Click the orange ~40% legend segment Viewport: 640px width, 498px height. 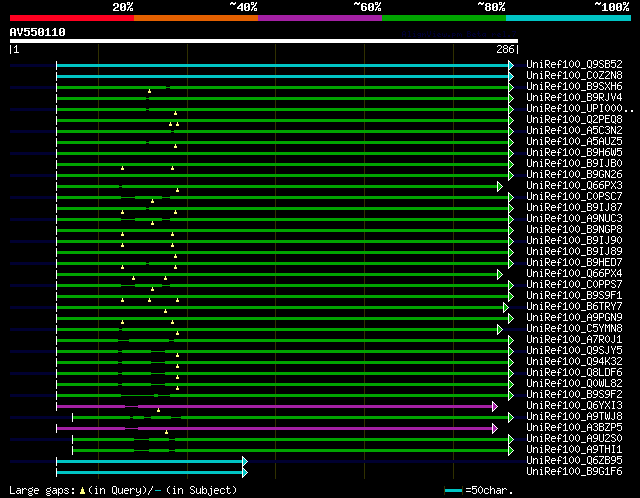pyautogui.click(x=196, y=18)
